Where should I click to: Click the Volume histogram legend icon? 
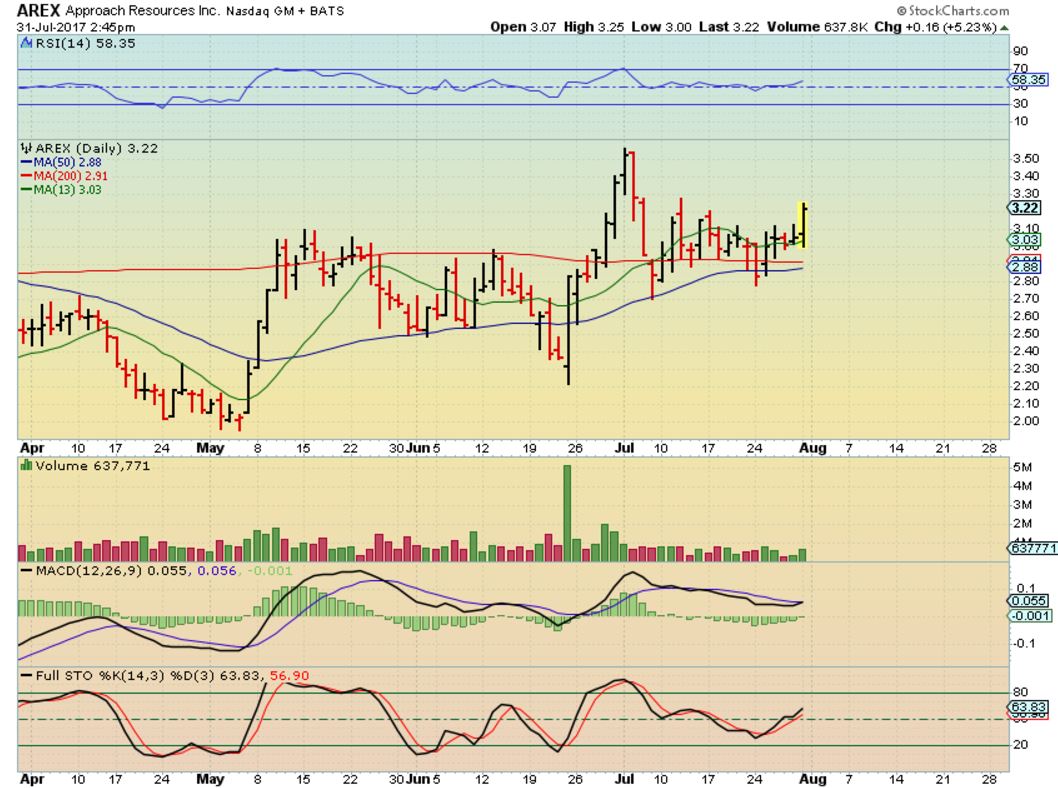pyautogui.click(x=26, y=466)
